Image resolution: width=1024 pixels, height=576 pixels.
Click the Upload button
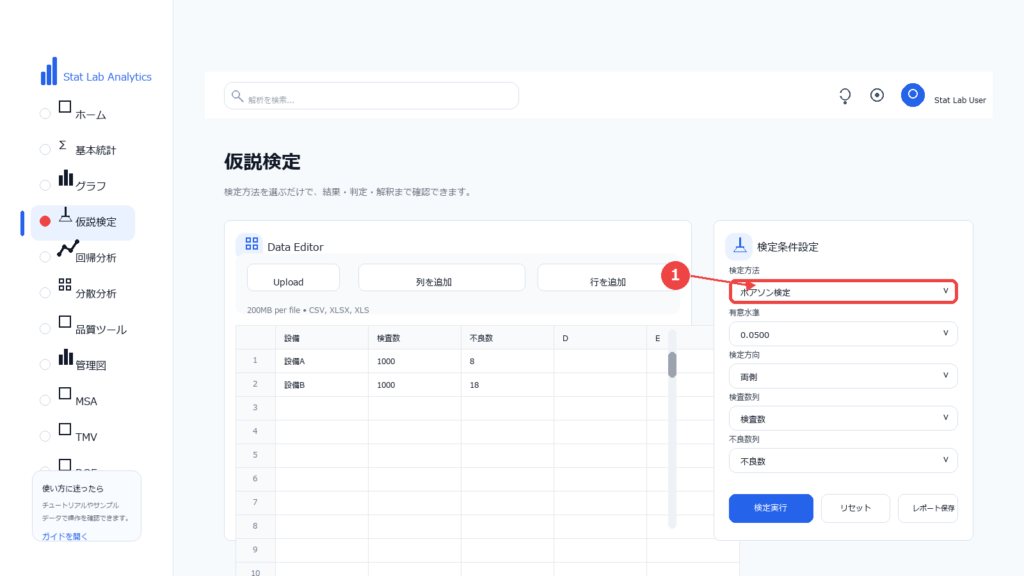(293, 278)
